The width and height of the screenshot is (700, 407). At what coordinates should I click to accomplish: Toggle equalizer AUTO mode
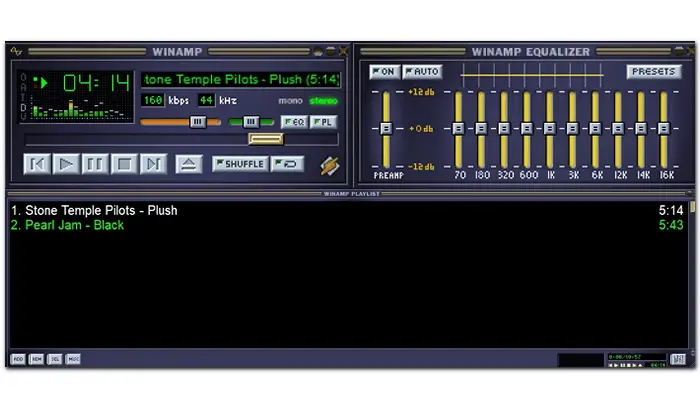pyautogui.click(x=422, y=72)
